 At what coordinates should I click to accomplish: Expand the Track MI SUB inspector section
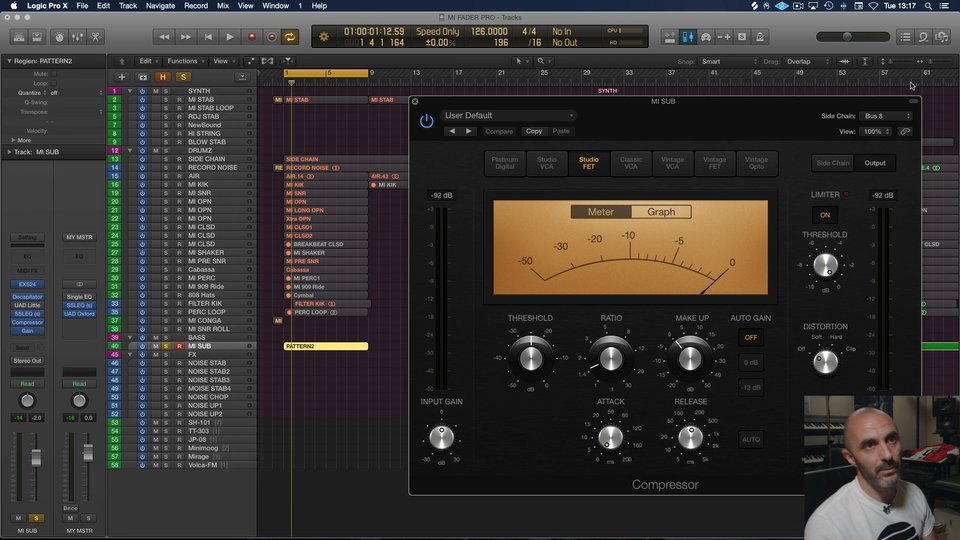click(x=9, y=152)
